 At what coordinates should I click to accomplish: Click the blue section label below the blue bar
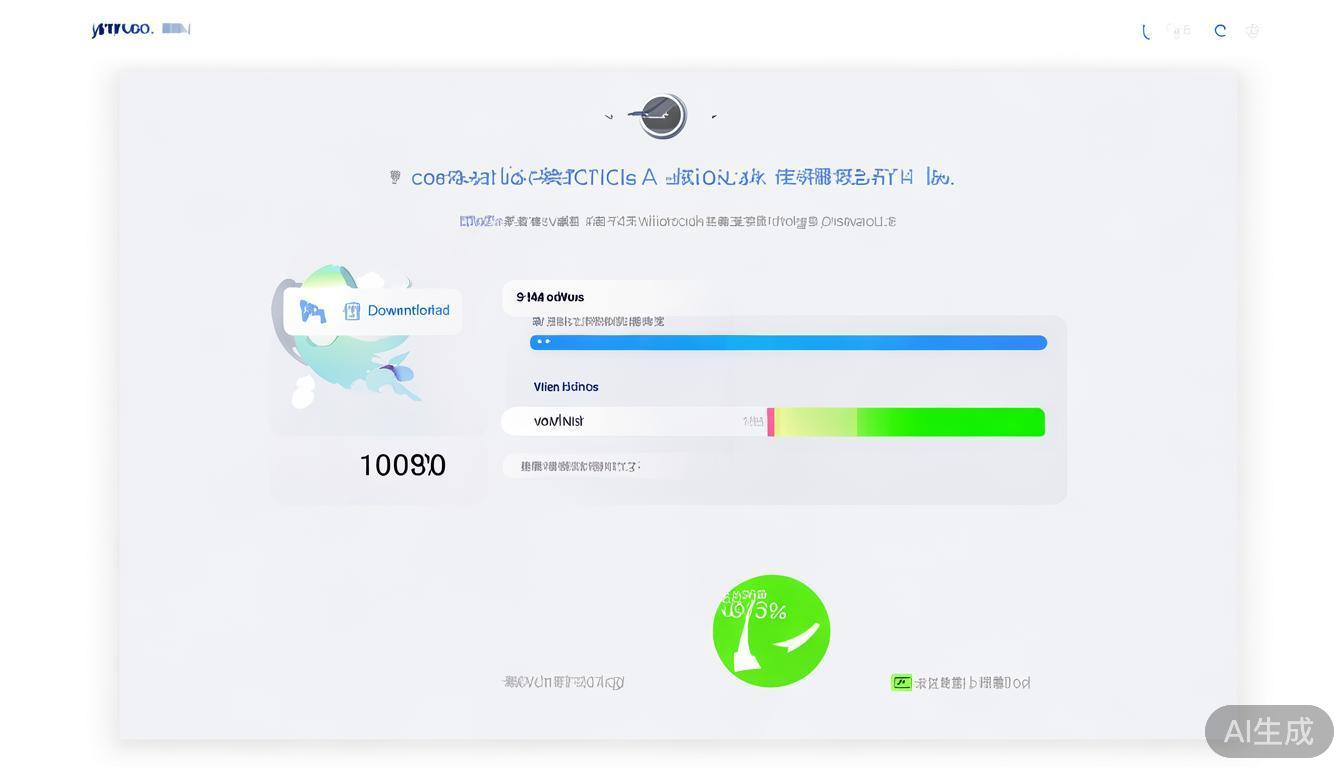pyautogui.click(x=566, y=387)
